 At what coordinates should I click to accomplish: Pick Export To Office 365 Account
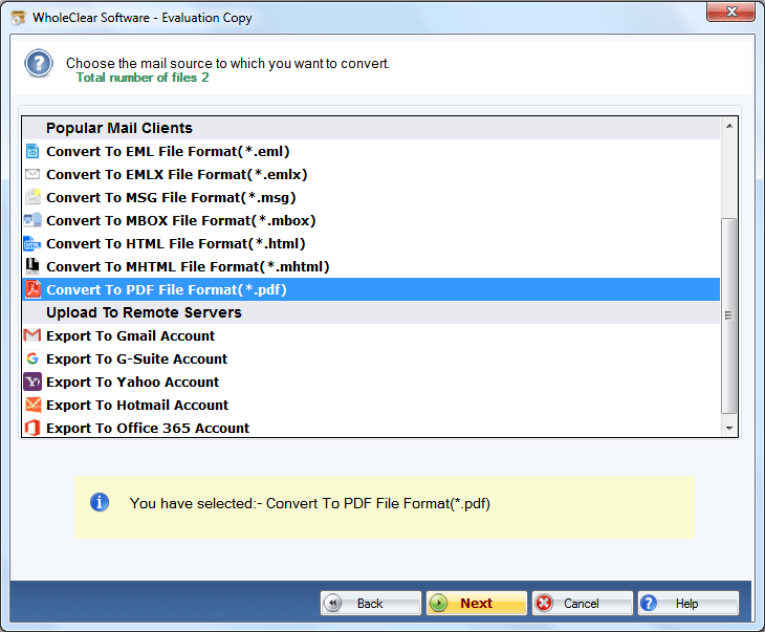(x=371, y=428)
